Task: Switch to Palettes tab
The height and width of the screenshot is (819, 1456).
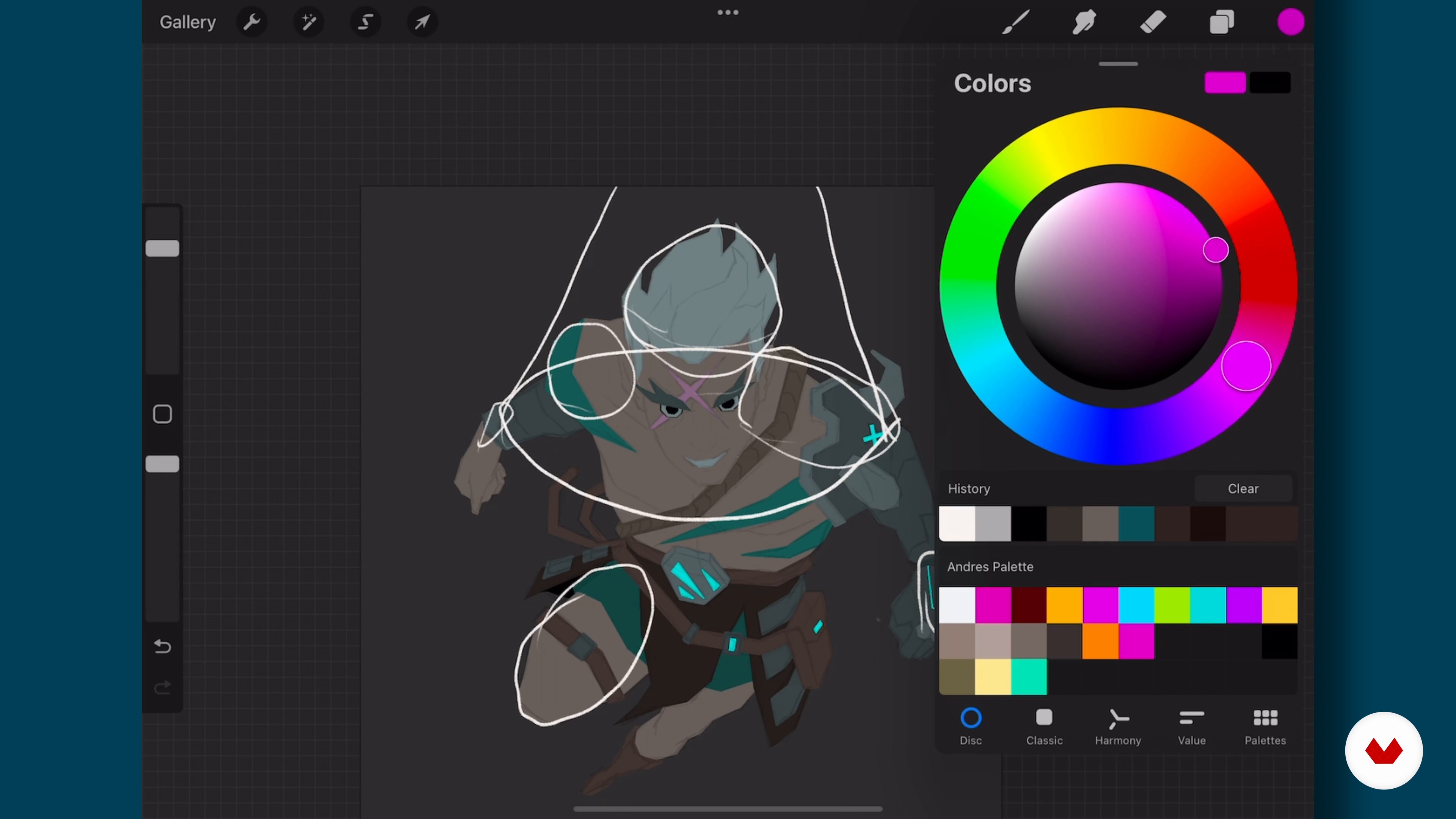Action: click(x=1265, y=727)
